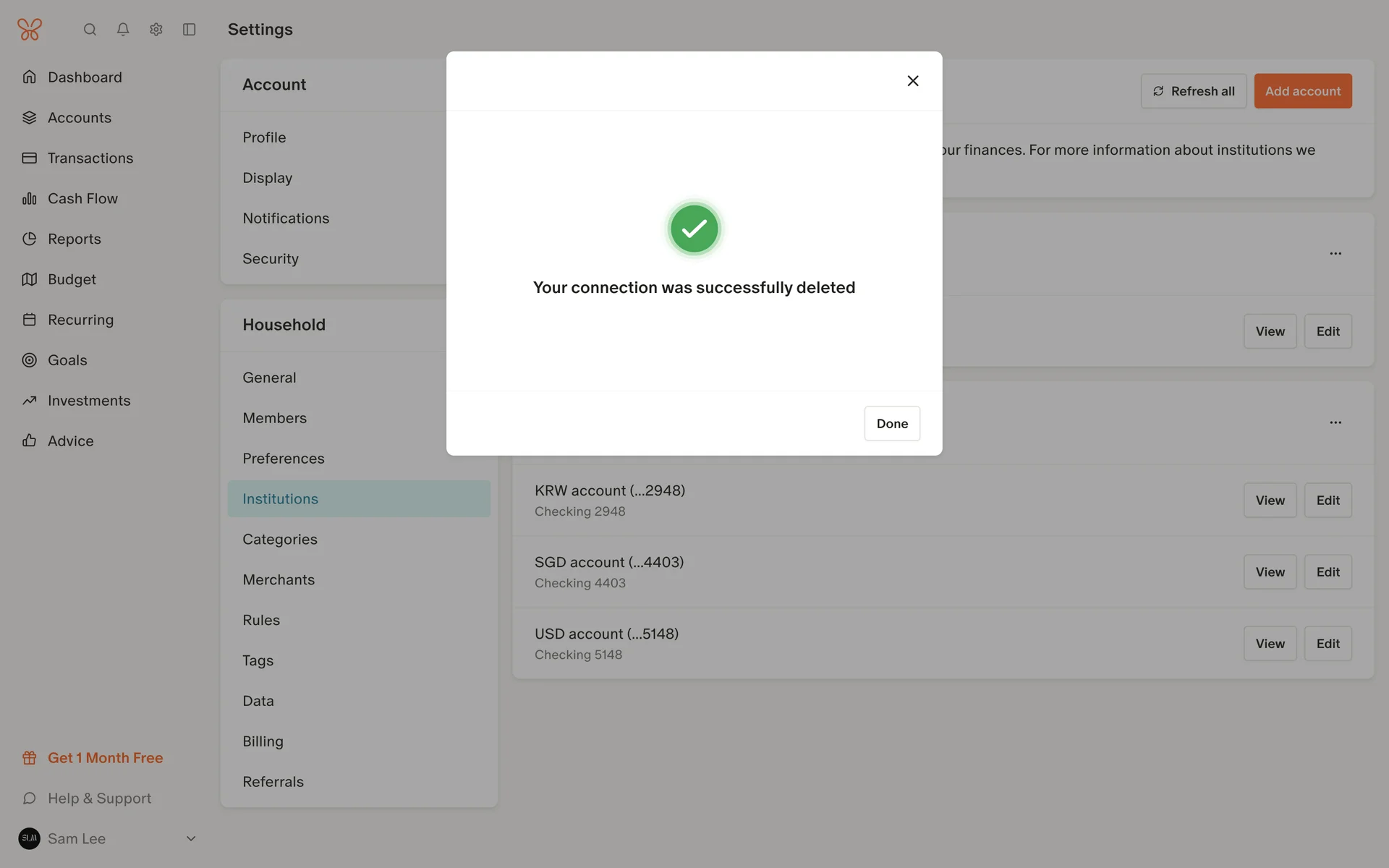Screen dimensions: 1389x868
Task: Click the Refresh all button
Action: [1193, 91]
